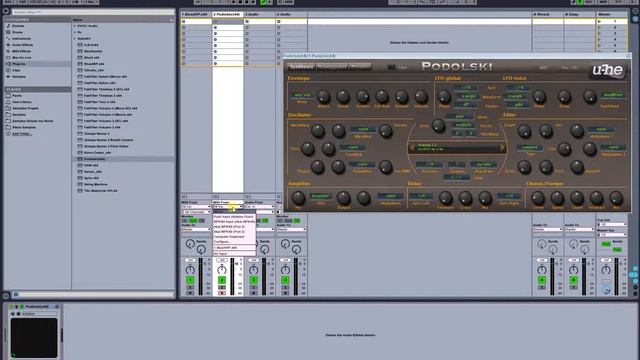640x360 pixels.
Task: Open the MIDI Effects browser category
Action: [x=21, y=51]
